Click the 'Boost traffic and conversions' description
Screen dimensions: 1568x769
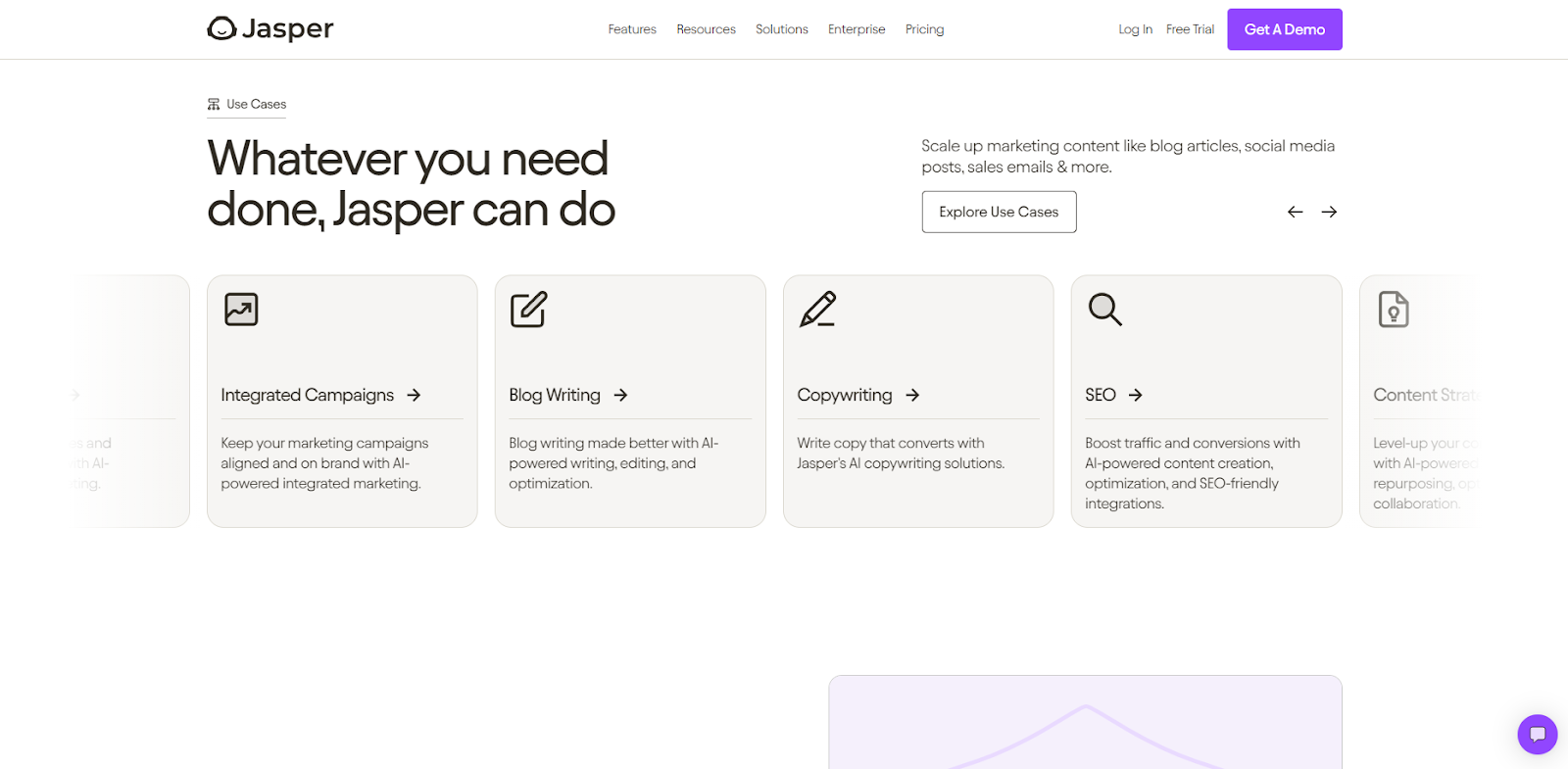point(1193,473)
